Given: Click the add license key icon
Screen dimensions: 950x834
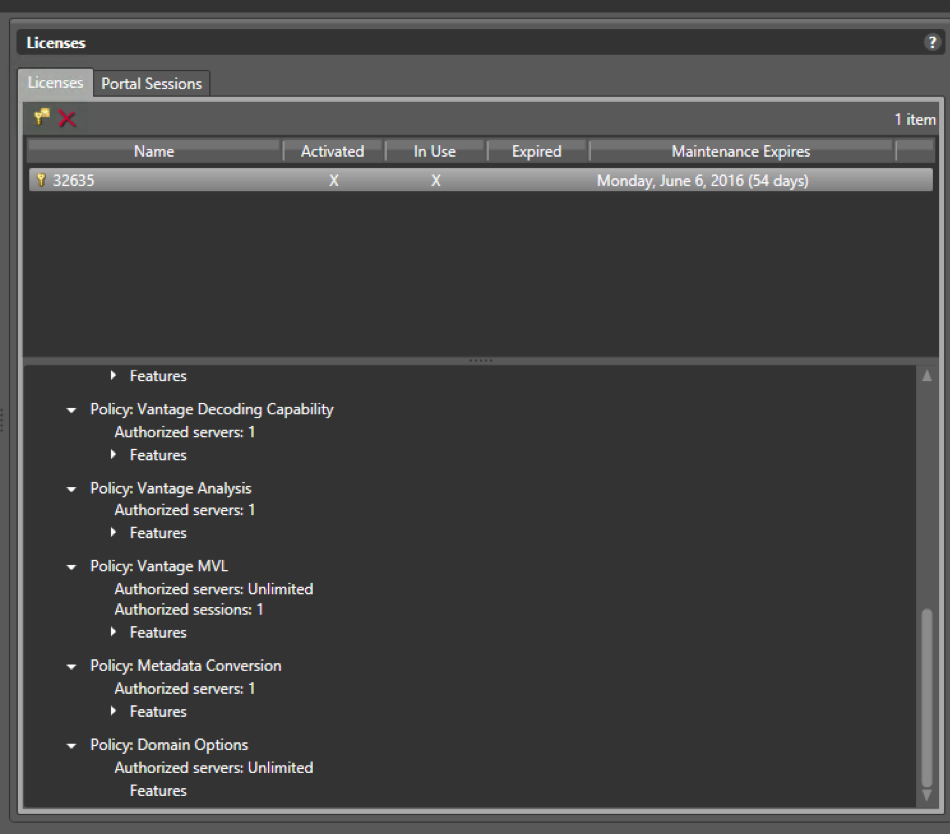Looking at the screenshot, I should [x=42, y=117].
